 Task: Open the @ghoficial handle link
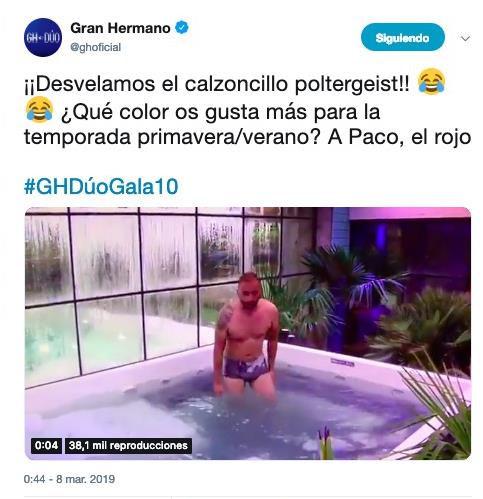[95, 47]
